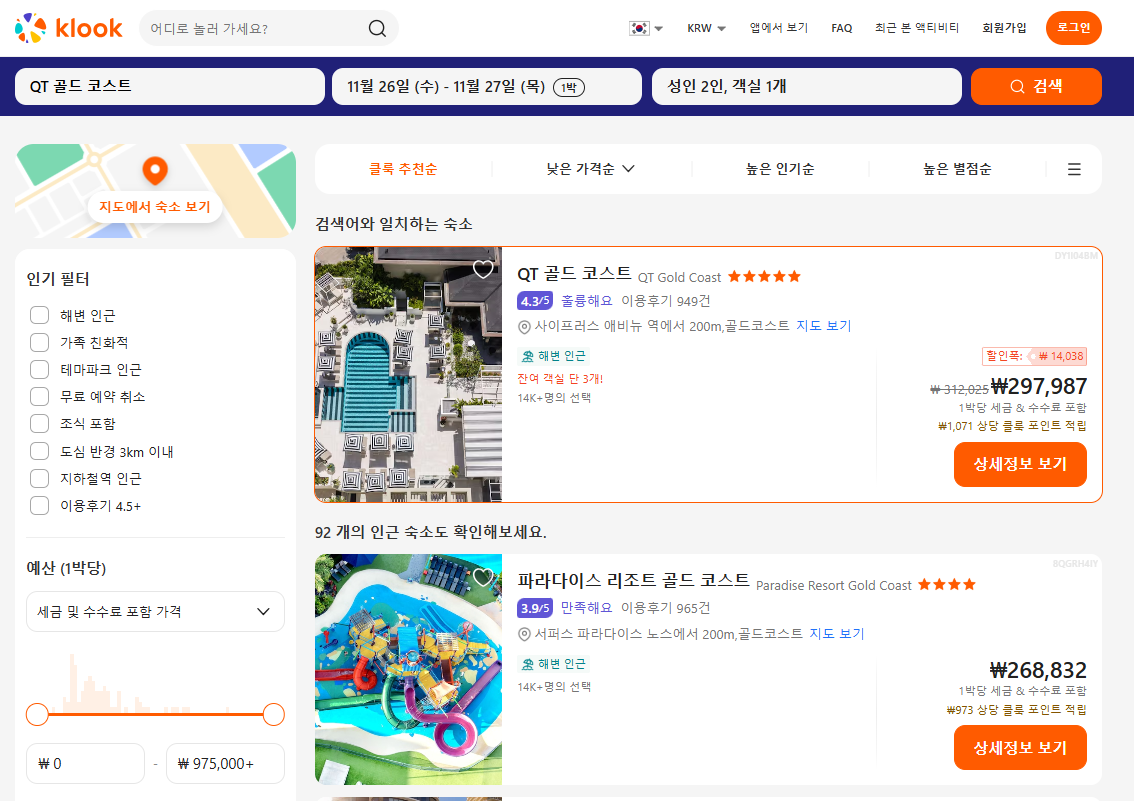Screen dimensions: 1134x801
Task: Click the ₩ 0 minimum price field
Action: 85,763
